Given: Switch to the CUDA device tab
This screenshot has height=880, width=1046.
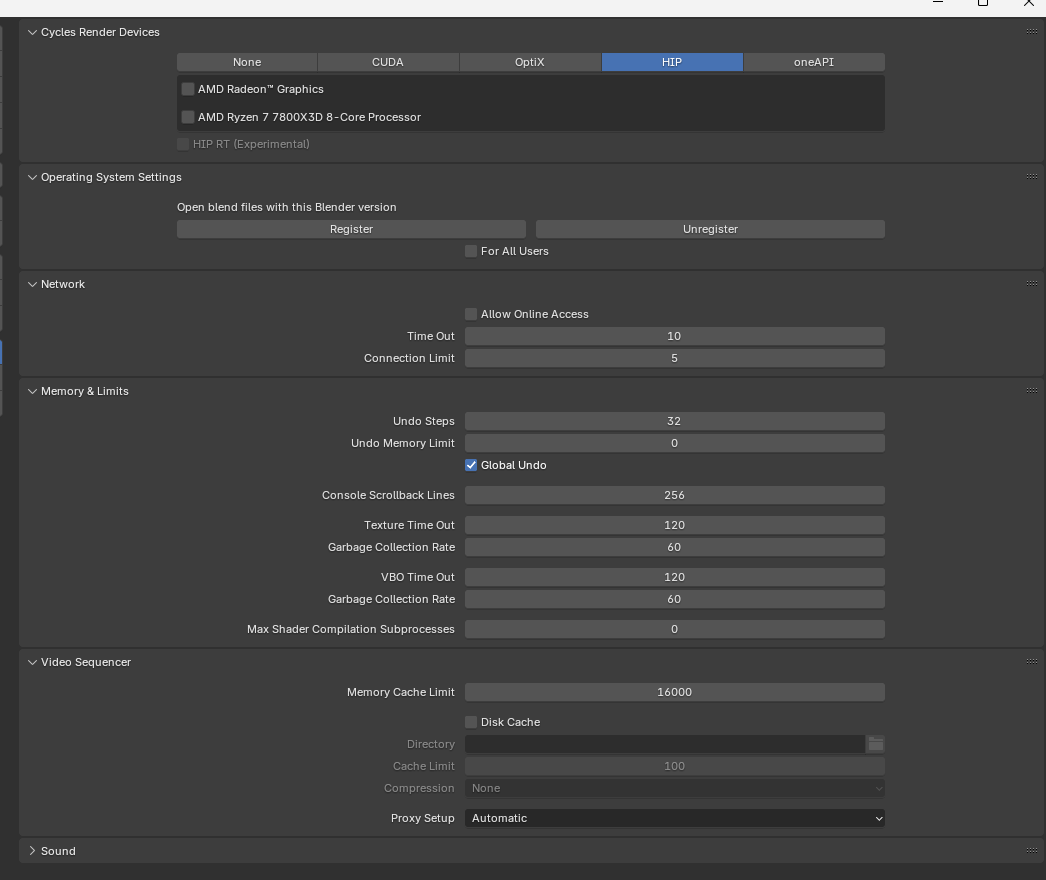Looking at the screenshot, I should tap(388, 62).
